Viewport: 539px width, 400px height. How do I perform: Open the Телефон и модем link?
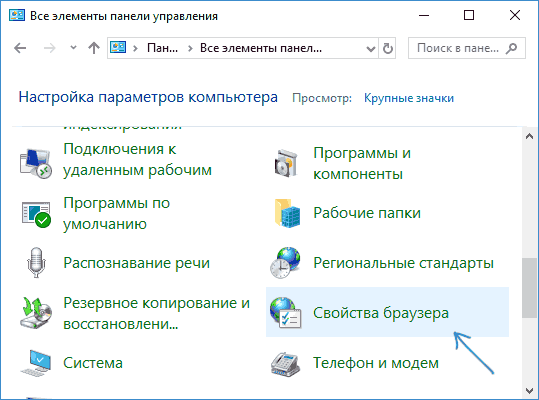(376, 363)
